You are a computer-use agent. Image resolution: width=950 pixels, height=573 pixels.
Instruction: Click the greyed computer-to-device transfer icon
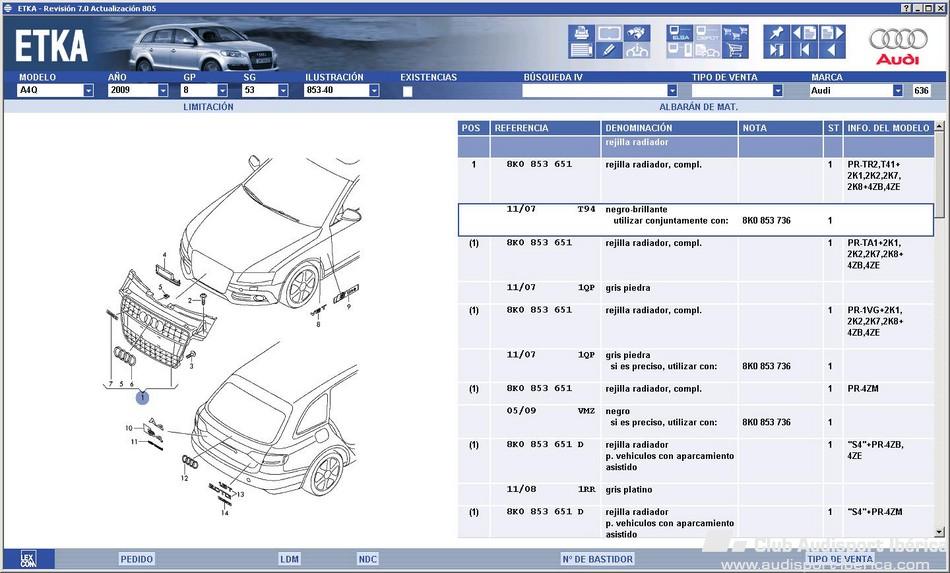point(680,50)
